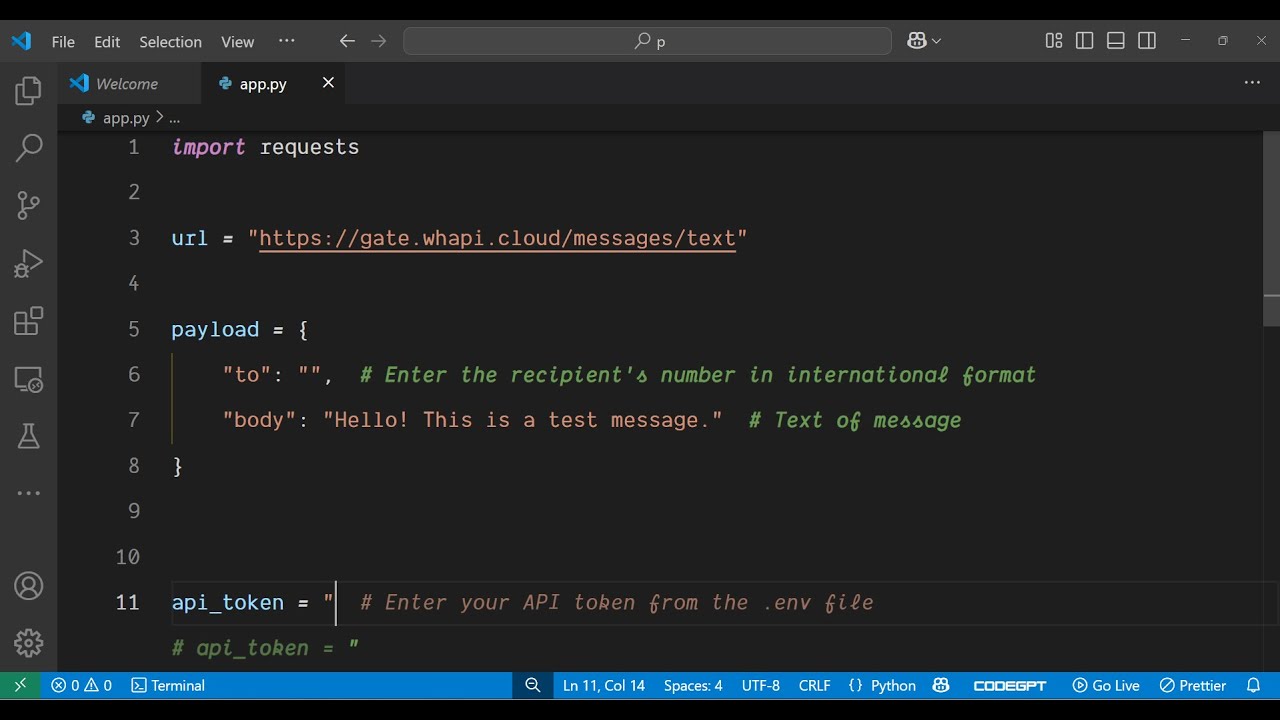Click the CodeGPT status bar item
Viewport: 1280px width, 720px height.
pos(1010,685)
